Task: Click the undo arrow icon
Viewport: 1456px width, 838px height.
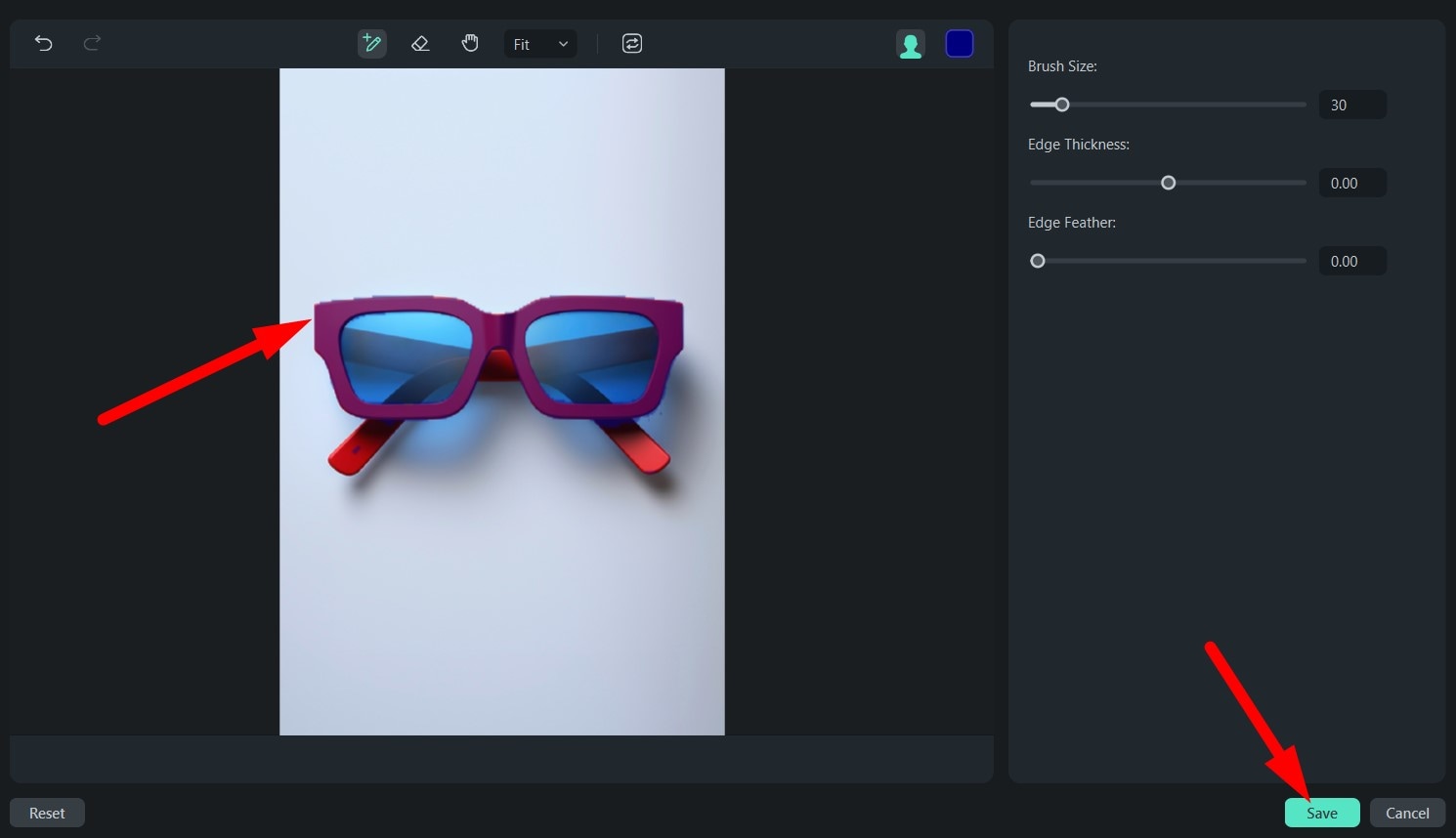Action: (43, 43)
